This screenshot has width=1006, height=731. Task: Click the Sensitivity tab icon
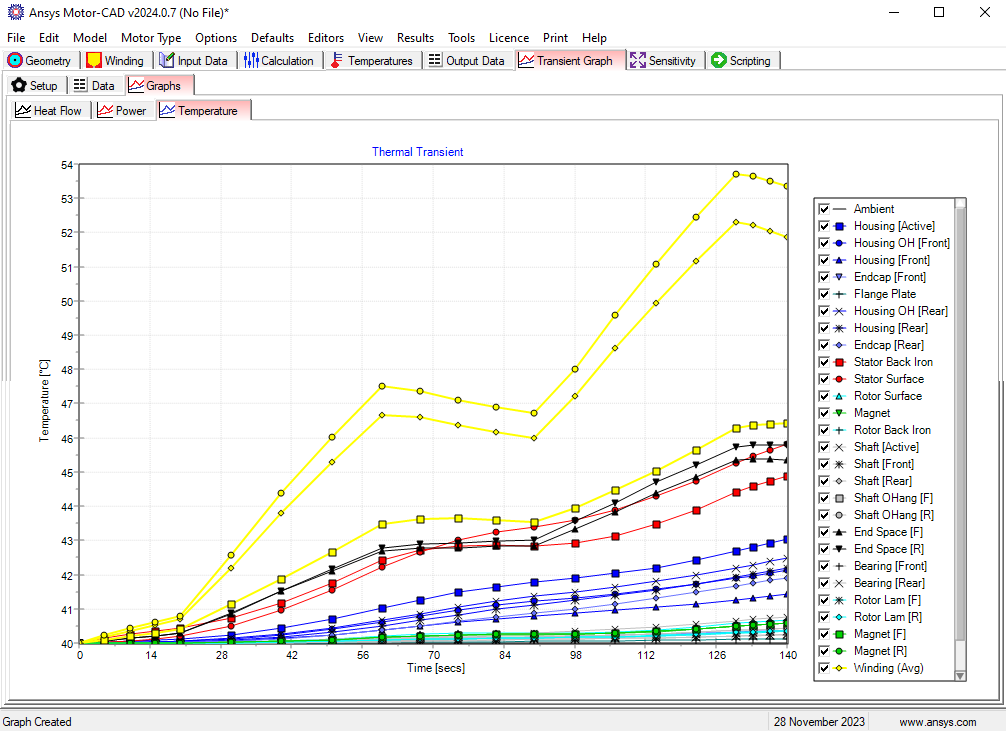pos(638,60)
